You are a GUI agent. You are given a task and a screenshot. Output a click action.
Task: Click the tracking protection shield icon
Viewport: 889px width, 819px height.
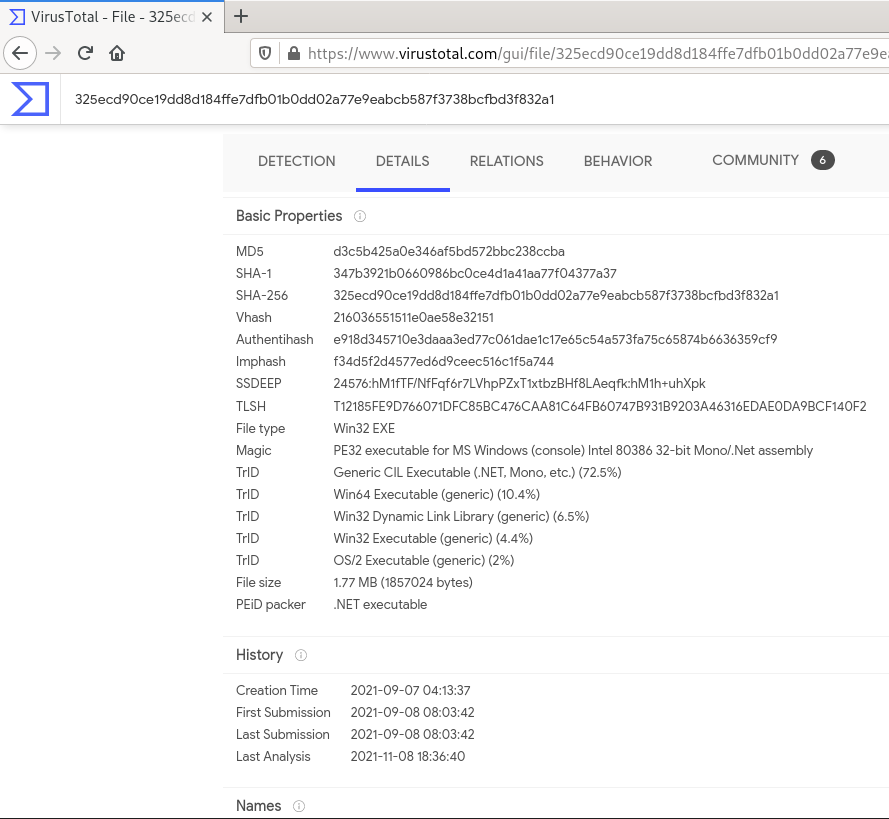pos(265,53)
